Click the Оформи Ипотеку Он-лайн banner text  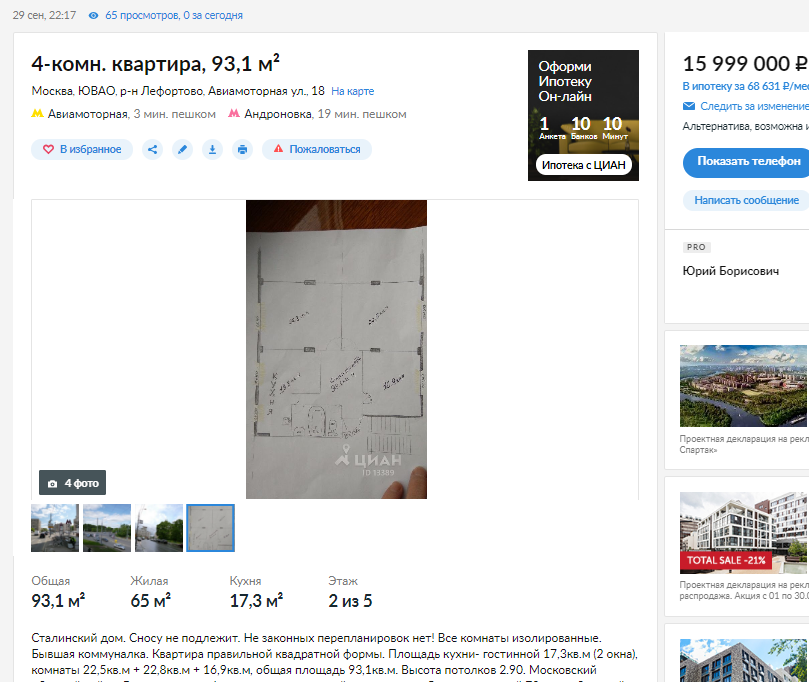pyautogui.click(x=565, y=82)
